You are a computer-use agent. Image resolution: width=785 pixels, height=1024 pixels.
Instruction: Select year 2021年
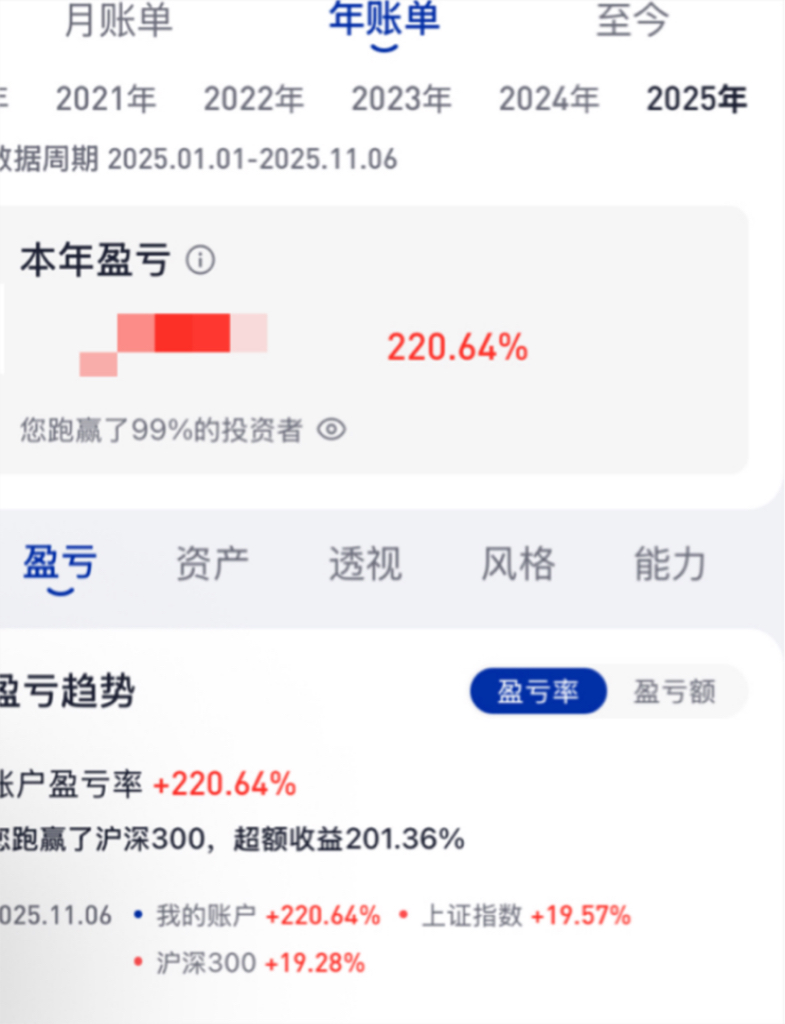(x=106, y=99)
